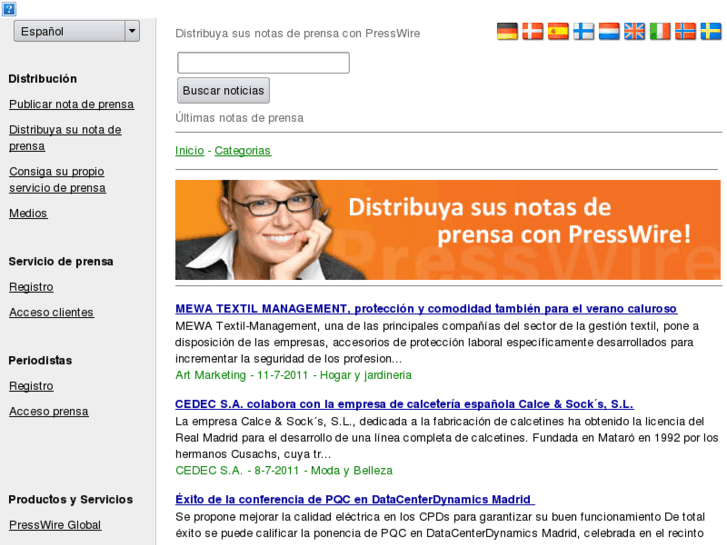The width and height of the screenshot is (727, 545).
Task: Click the Buscar noticias button
Action: (x=223, y=90)
